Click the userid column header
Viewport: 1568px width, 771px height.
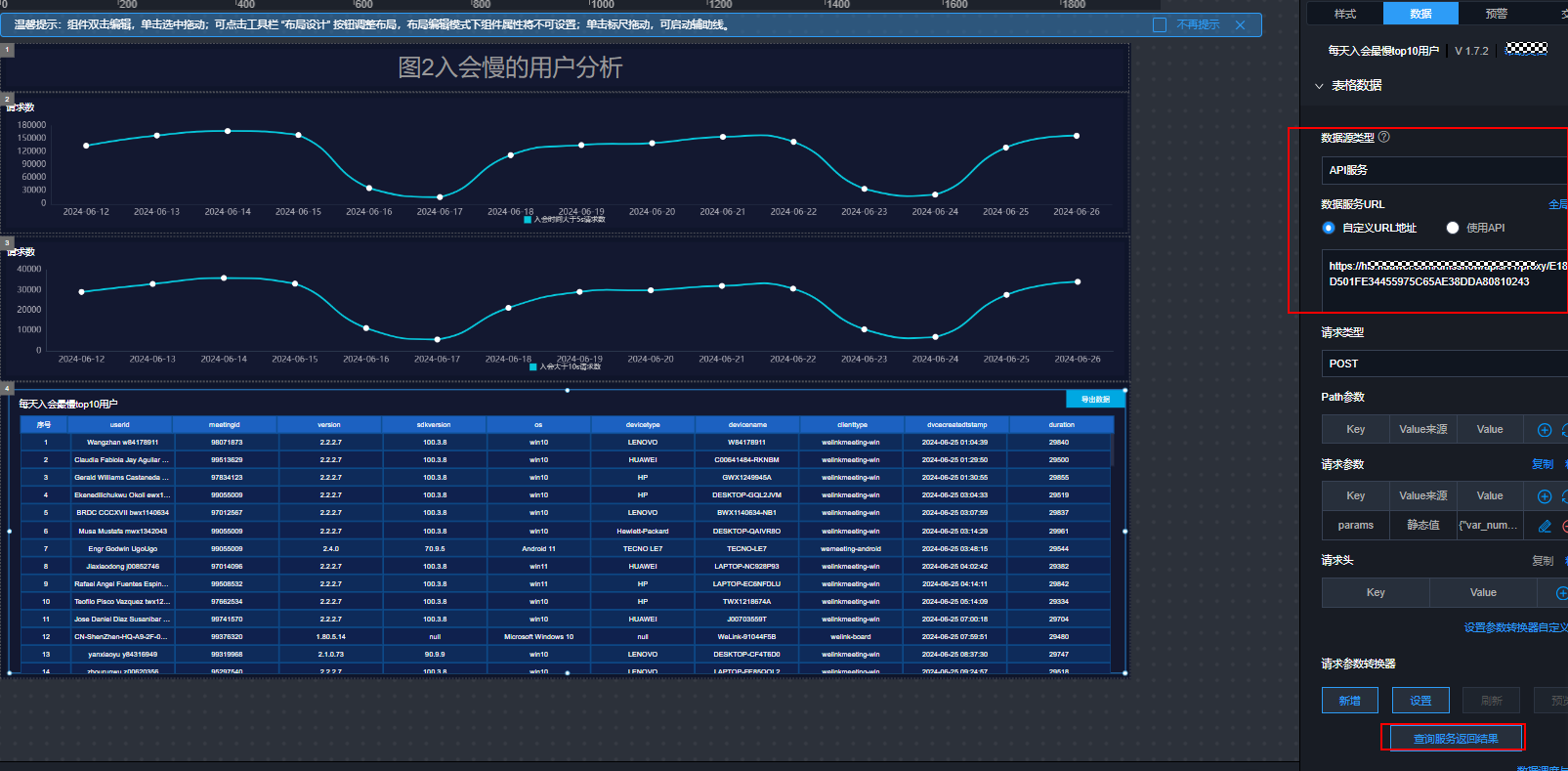(120, 425)
